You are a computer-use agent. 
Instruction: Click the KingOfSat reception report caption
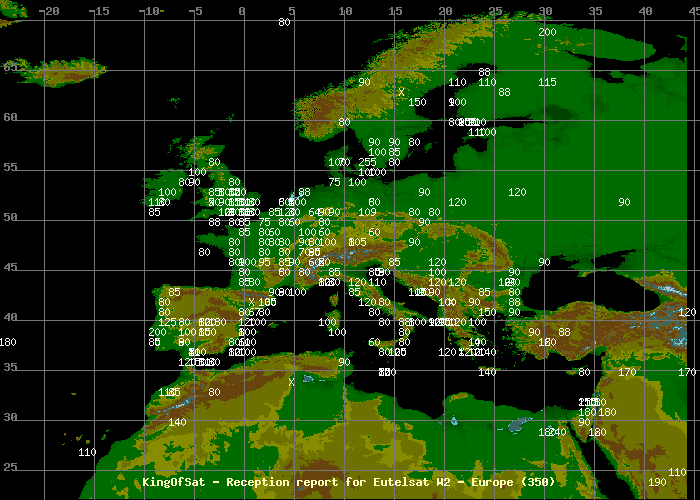coord(349,483)
